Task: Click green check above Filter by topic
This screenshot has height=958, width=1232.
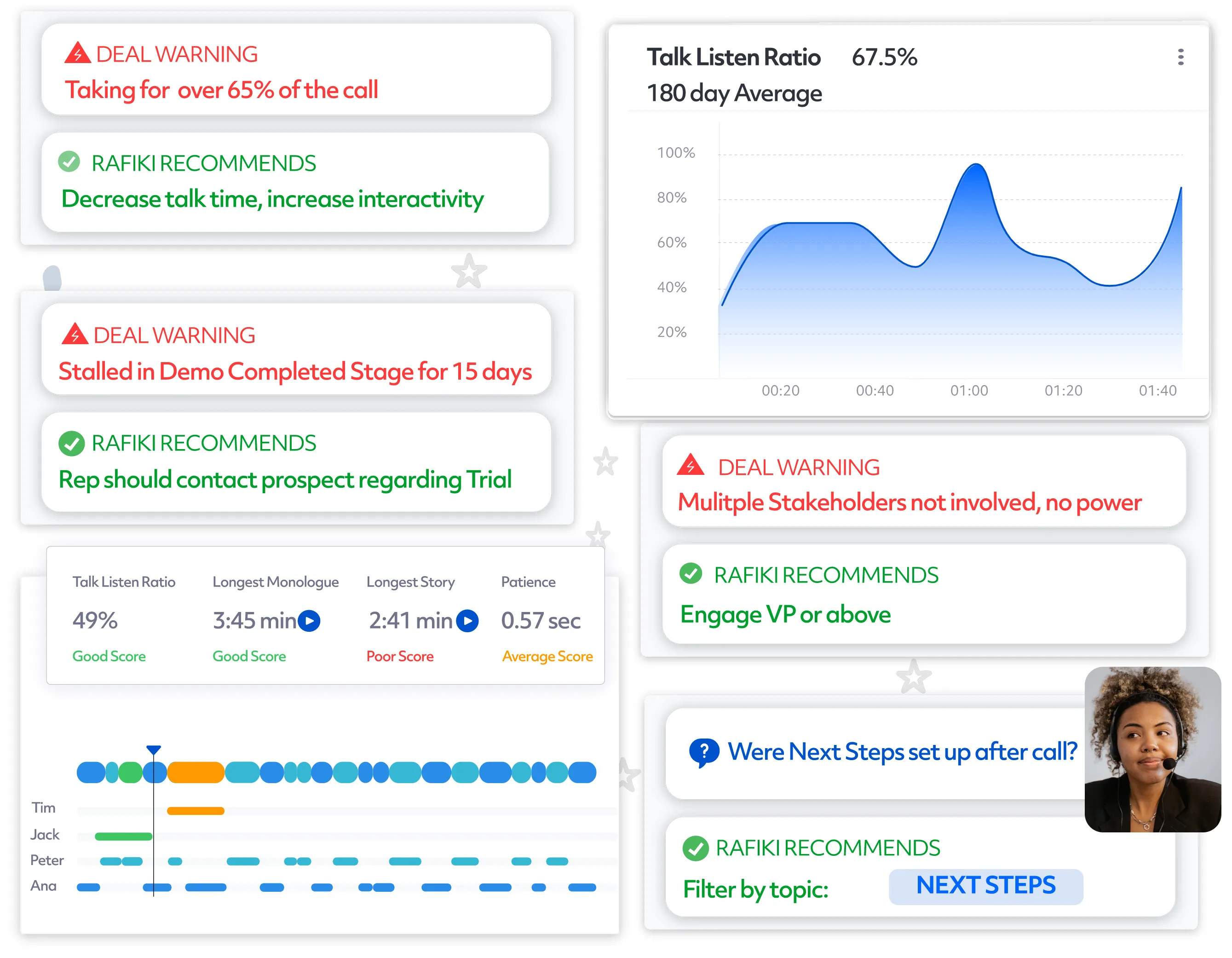Action: tap(695, 848)
